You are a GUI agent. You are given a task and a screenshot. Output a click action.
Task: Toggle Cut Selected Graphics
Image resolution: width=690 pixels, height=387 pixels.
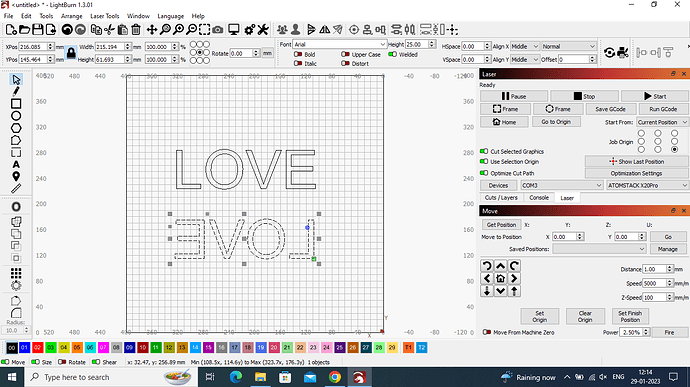point(484,151)
